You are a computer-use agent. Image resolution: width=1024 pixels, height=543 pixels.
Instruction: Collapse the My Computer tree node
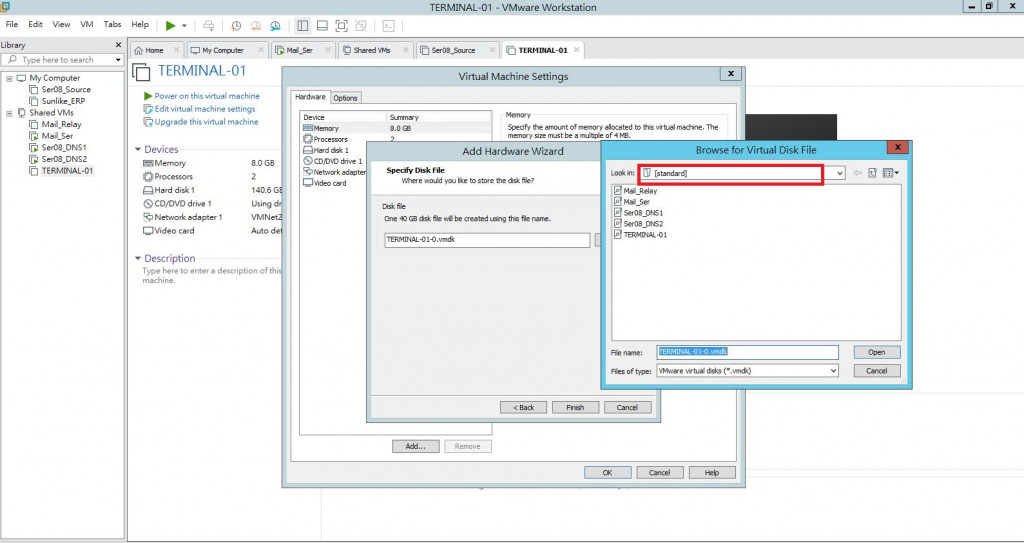coord(10,78)
